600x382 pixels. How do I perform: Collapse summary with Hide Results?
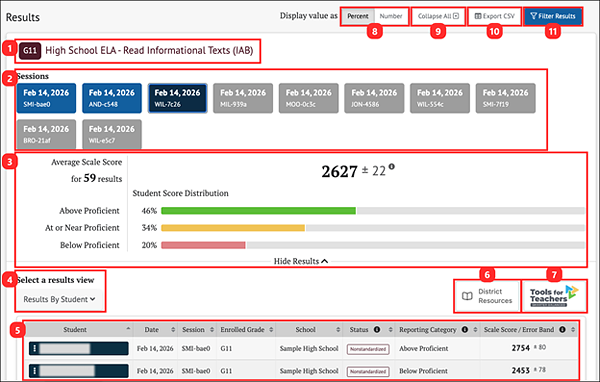pos(301,261)
